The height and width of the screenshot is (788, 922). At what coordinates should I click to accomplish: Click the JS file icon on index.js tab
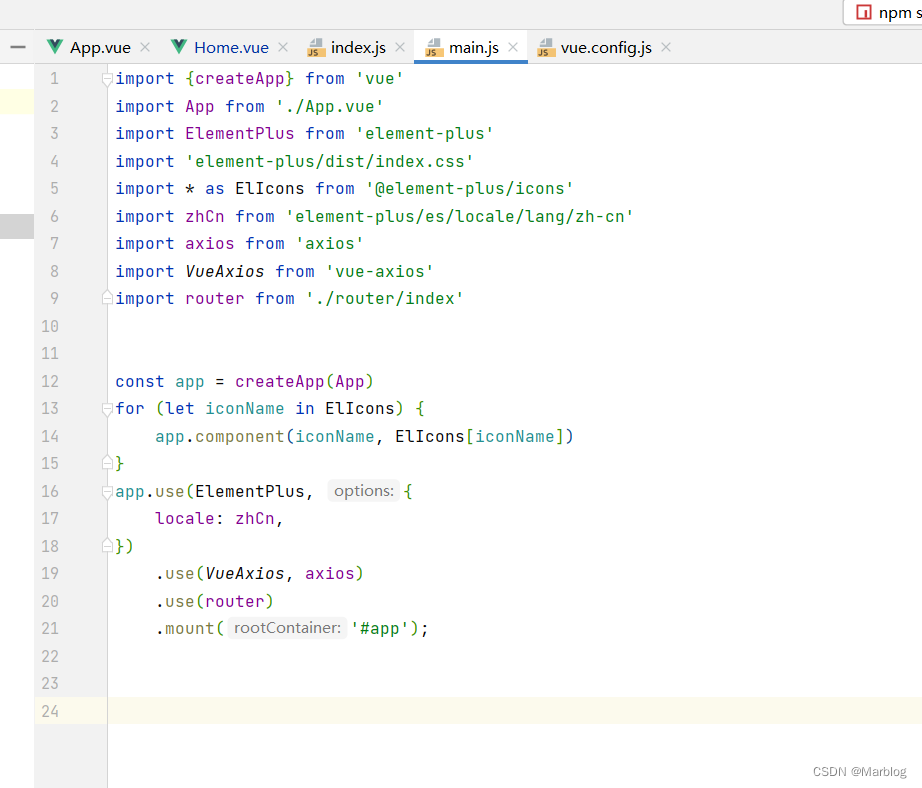click(316, 48)
